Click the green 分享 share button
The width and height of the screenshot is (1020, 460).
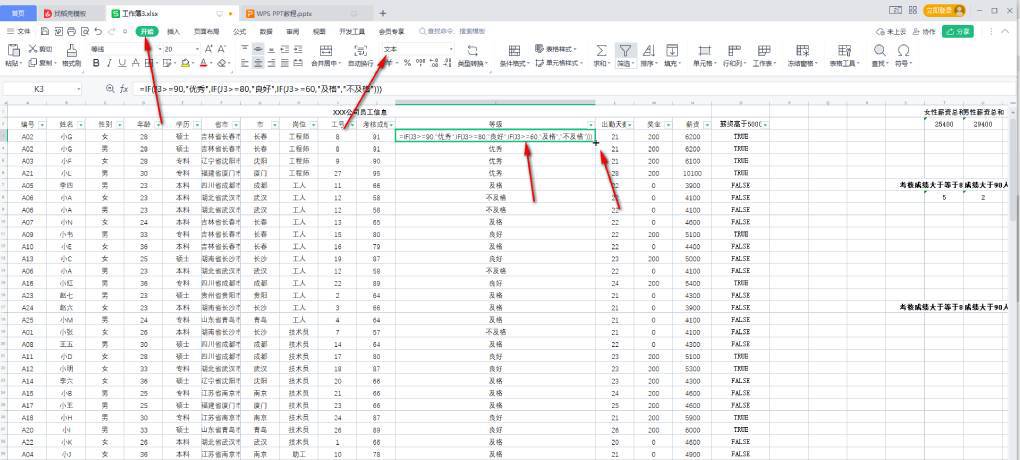click(958, 31)
